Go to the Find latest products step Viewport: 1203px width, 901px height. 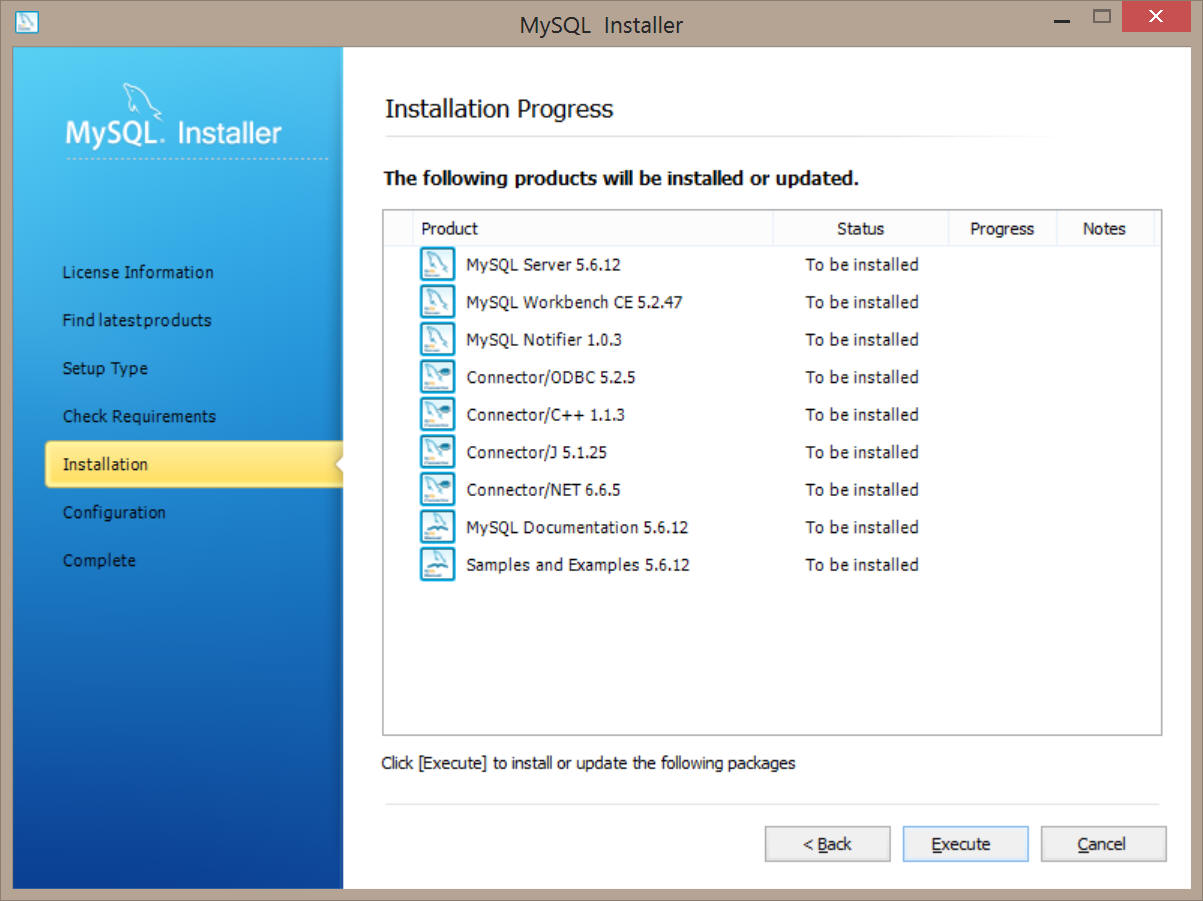click(137, 320)
